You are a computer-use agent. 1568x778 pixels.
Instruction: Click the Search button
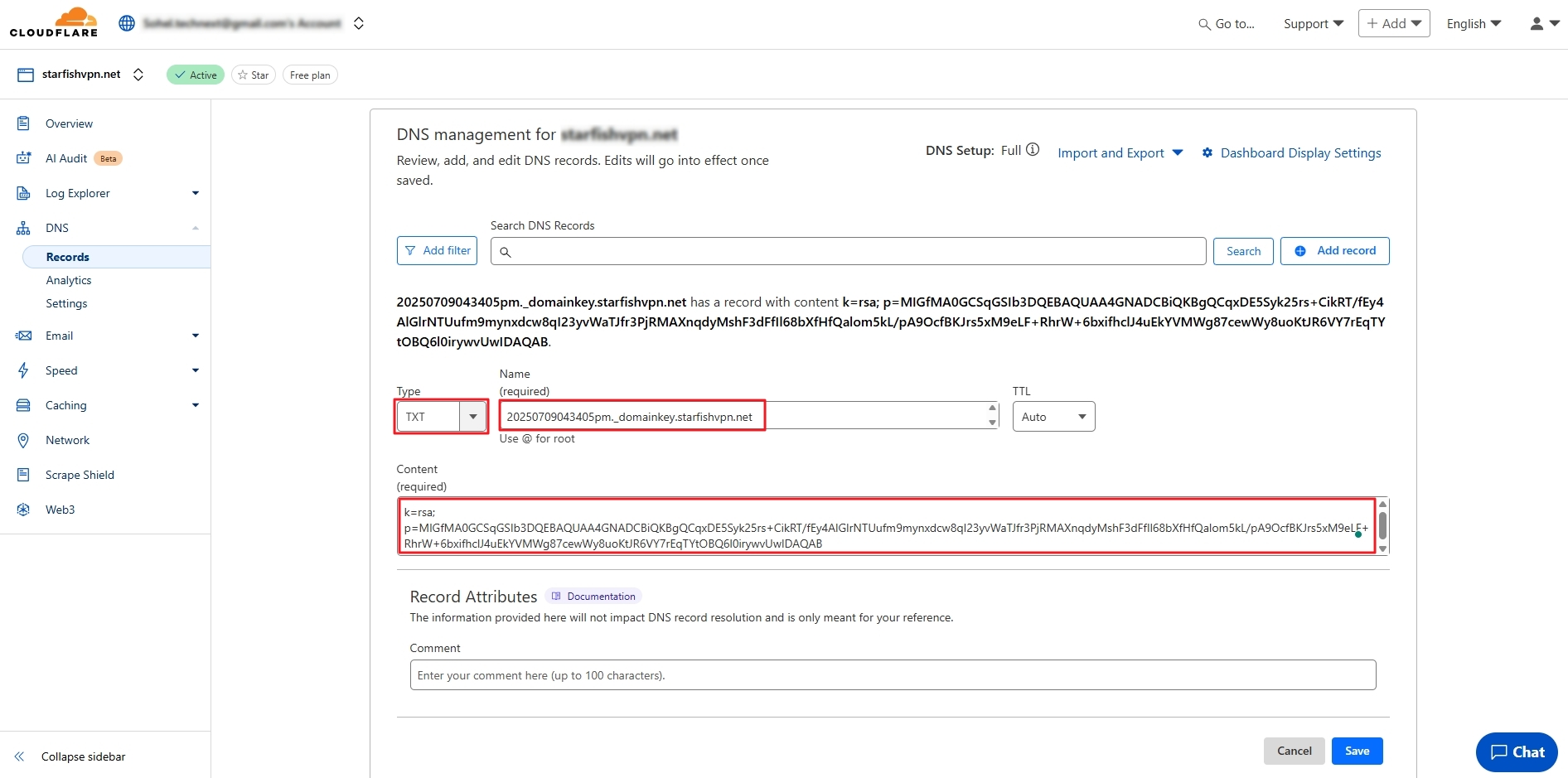click(1243, 251)
